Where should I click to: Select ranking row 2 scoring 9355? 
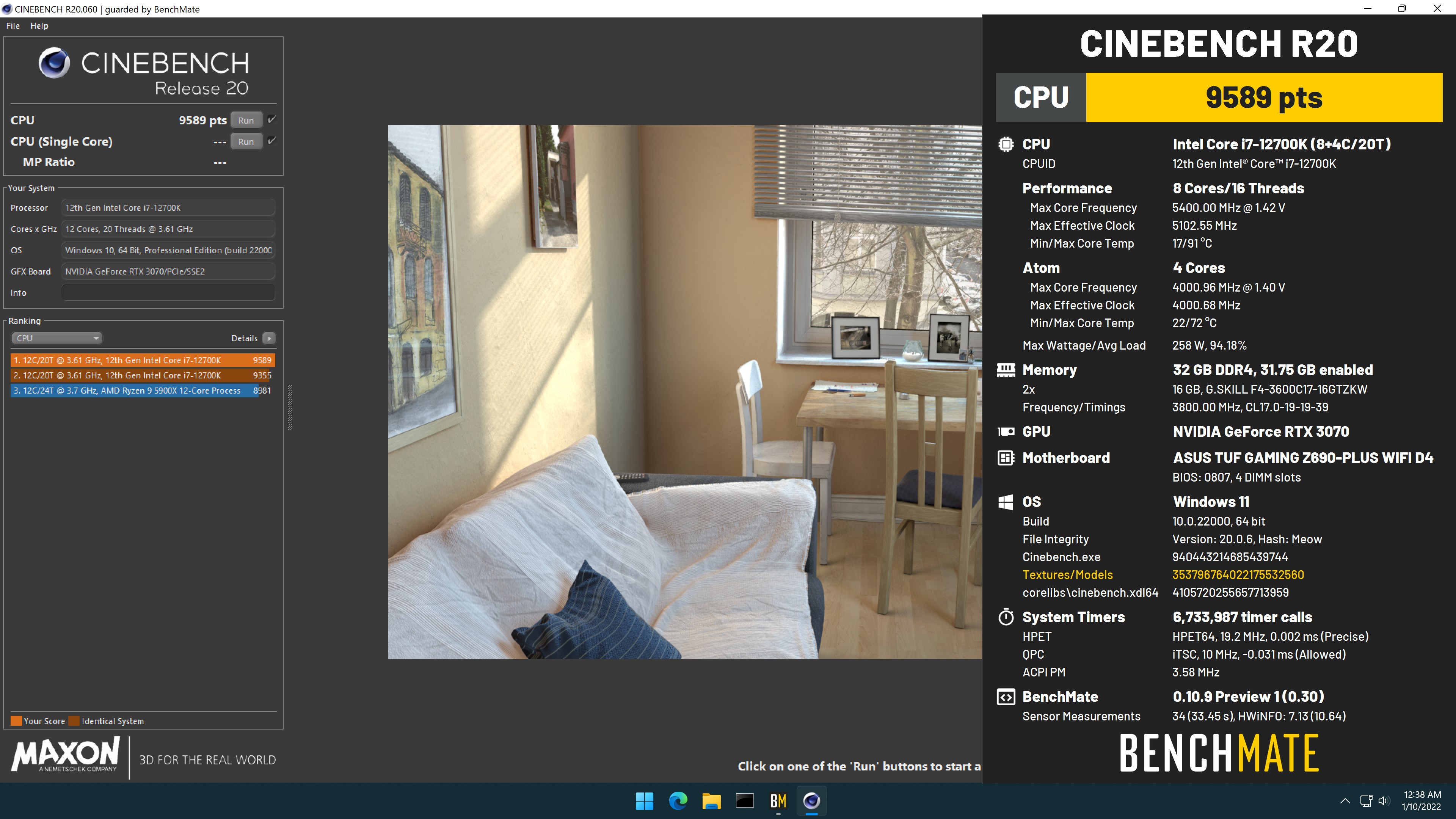coord(143,375)
